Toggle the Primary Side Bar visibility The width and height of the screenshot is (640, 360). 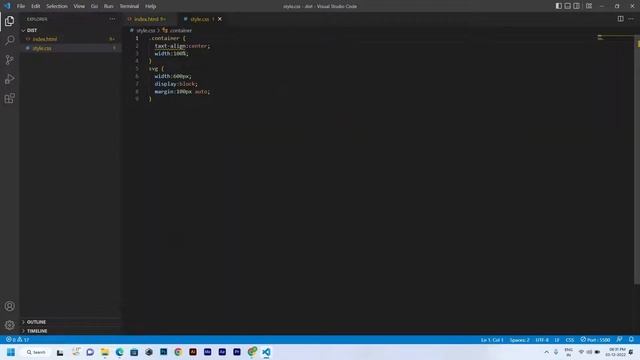[558, 6]
